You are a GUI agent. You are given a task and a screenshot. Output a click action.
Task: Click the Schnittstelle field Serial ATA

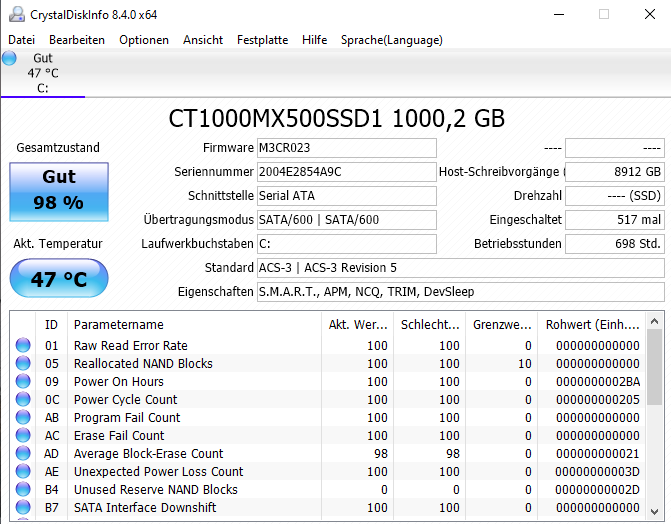(347, 196)
